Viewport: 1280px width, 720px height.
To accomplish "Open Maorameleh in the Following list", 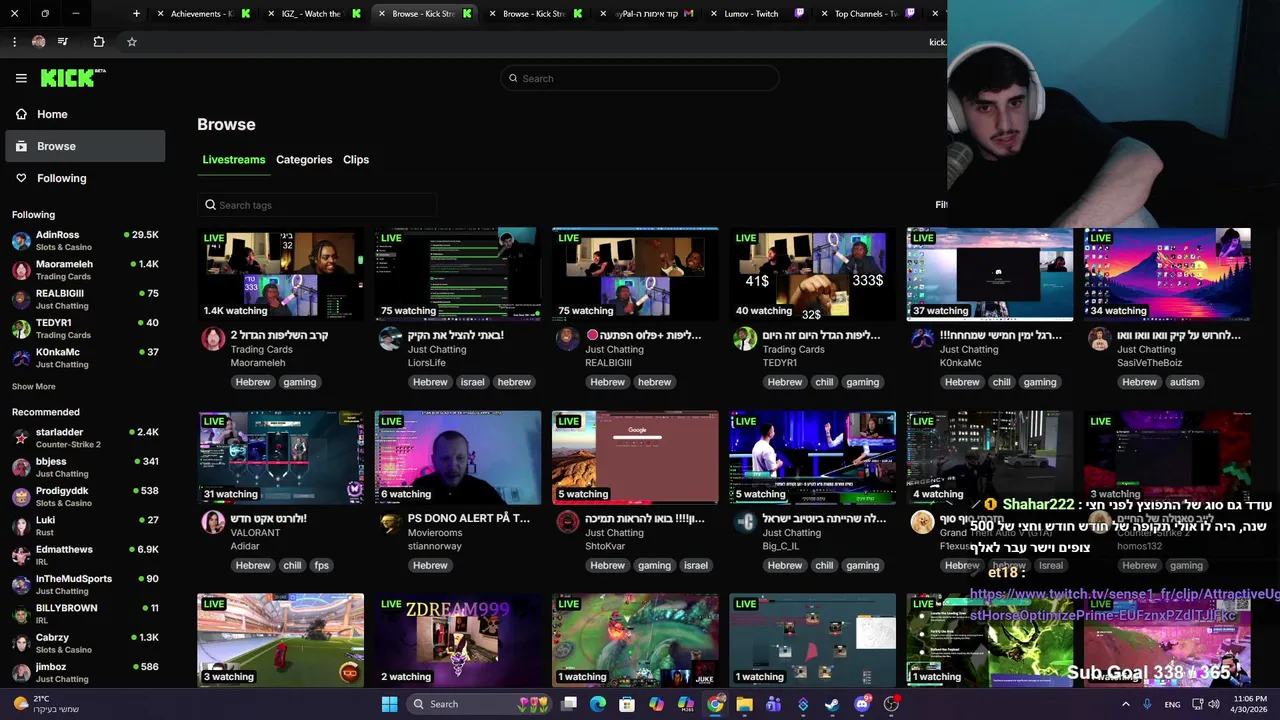I will 85,270.
